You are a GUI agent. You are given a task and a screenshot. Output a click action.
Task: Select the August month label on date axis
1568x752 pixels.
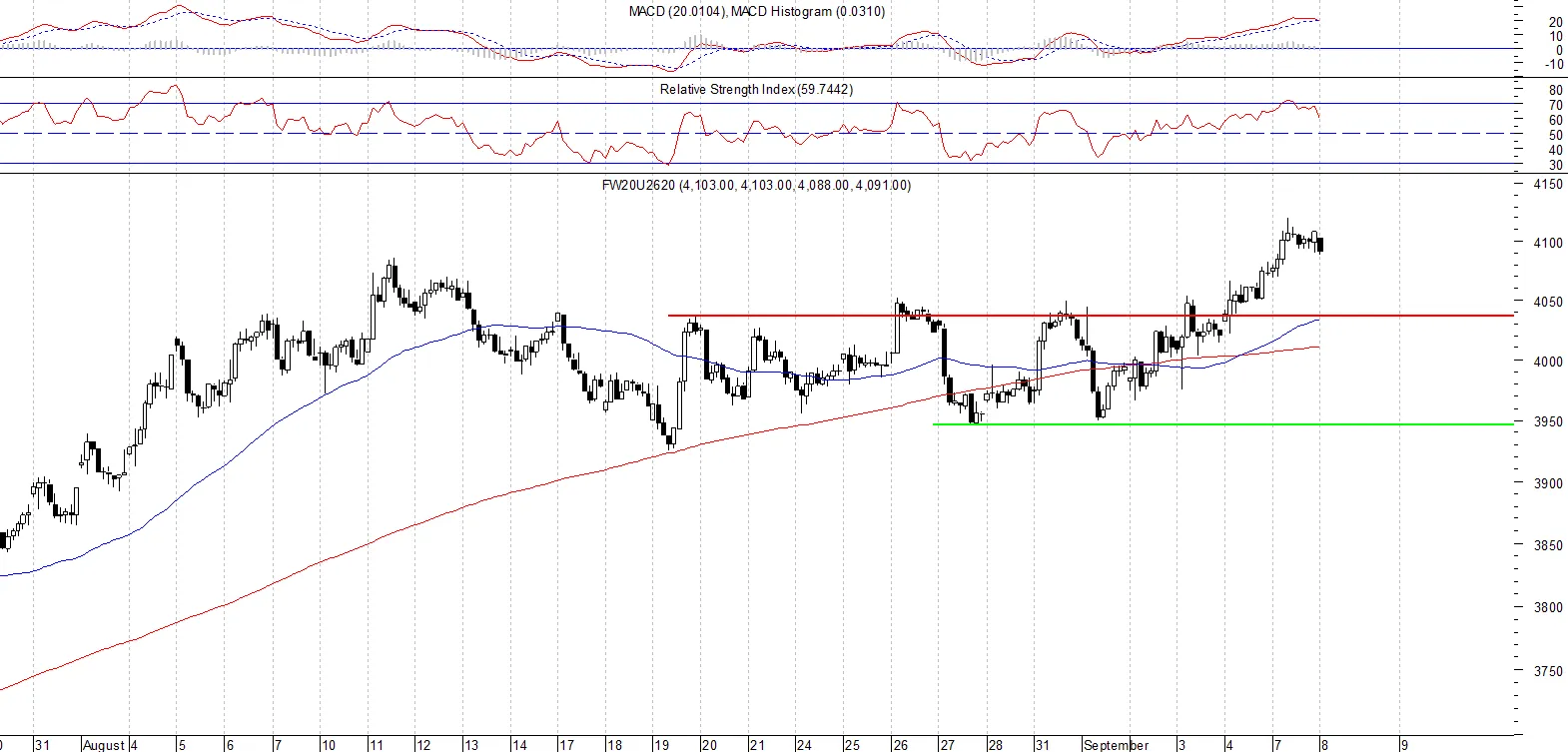[104, 745]
